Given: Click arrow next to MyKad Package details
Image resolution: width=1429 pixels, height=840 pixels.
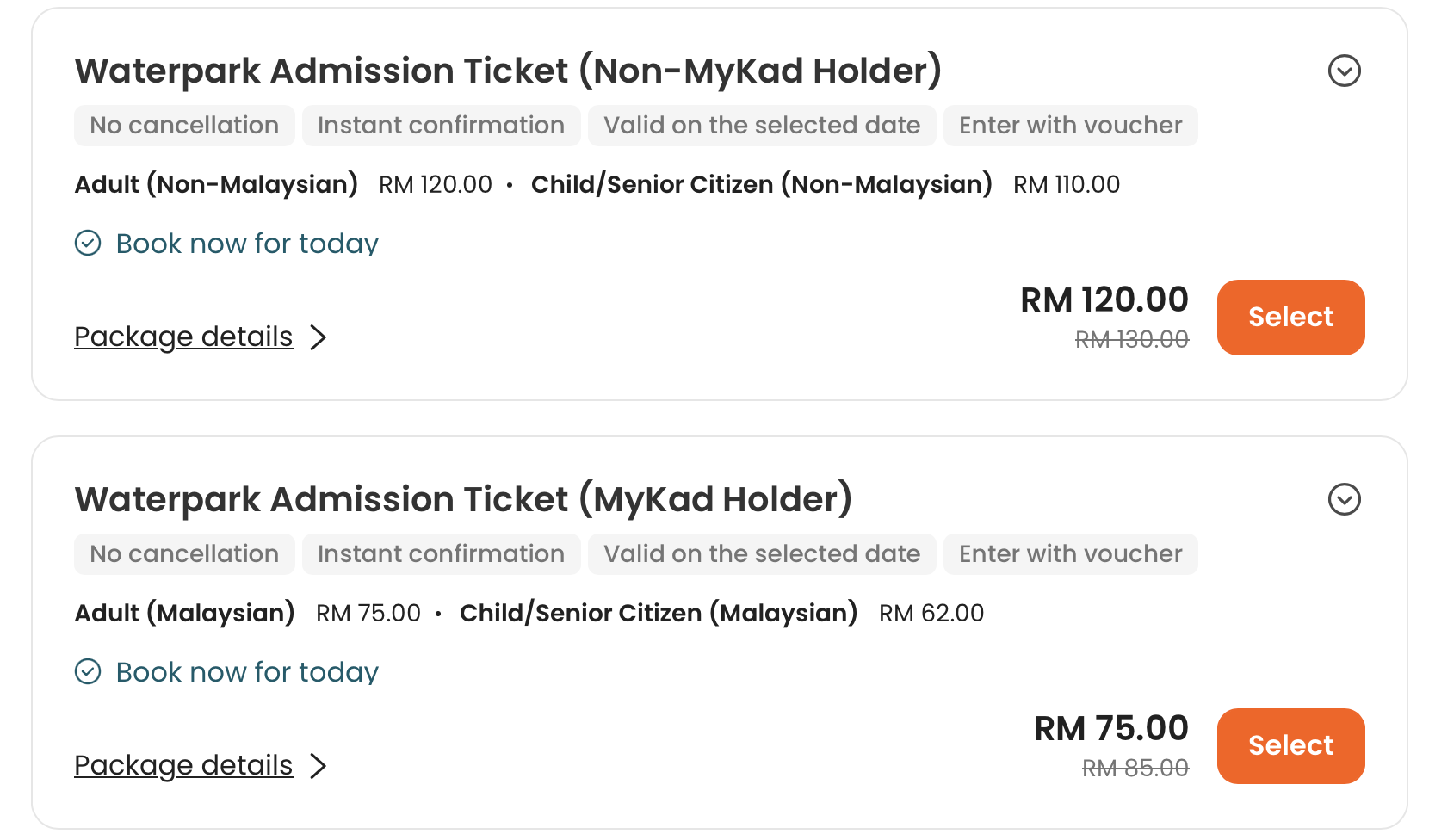Looking at the screenshot, I should [319, 766].
